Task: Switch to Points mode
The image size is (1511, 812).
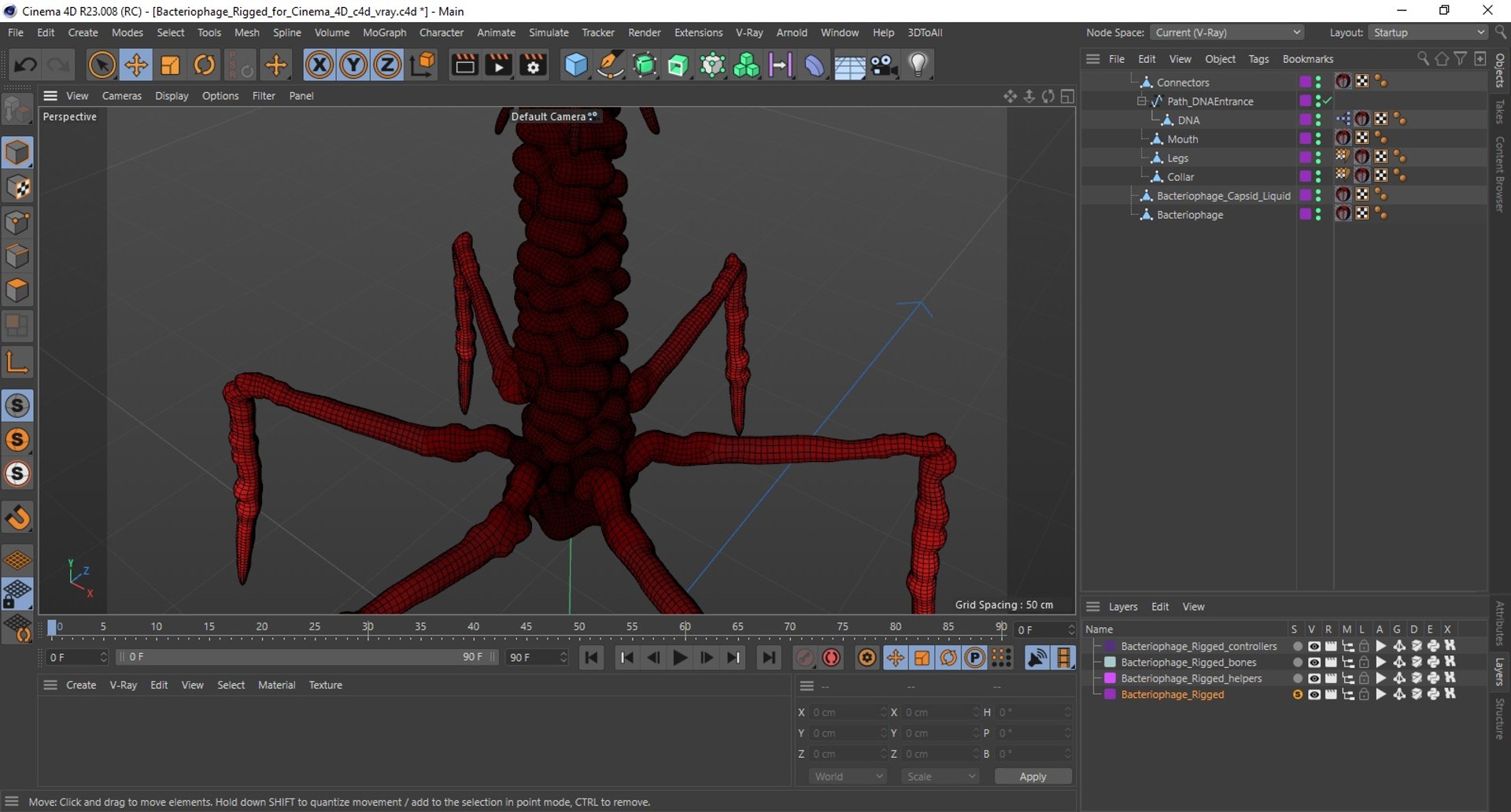Action: (17, 222)
